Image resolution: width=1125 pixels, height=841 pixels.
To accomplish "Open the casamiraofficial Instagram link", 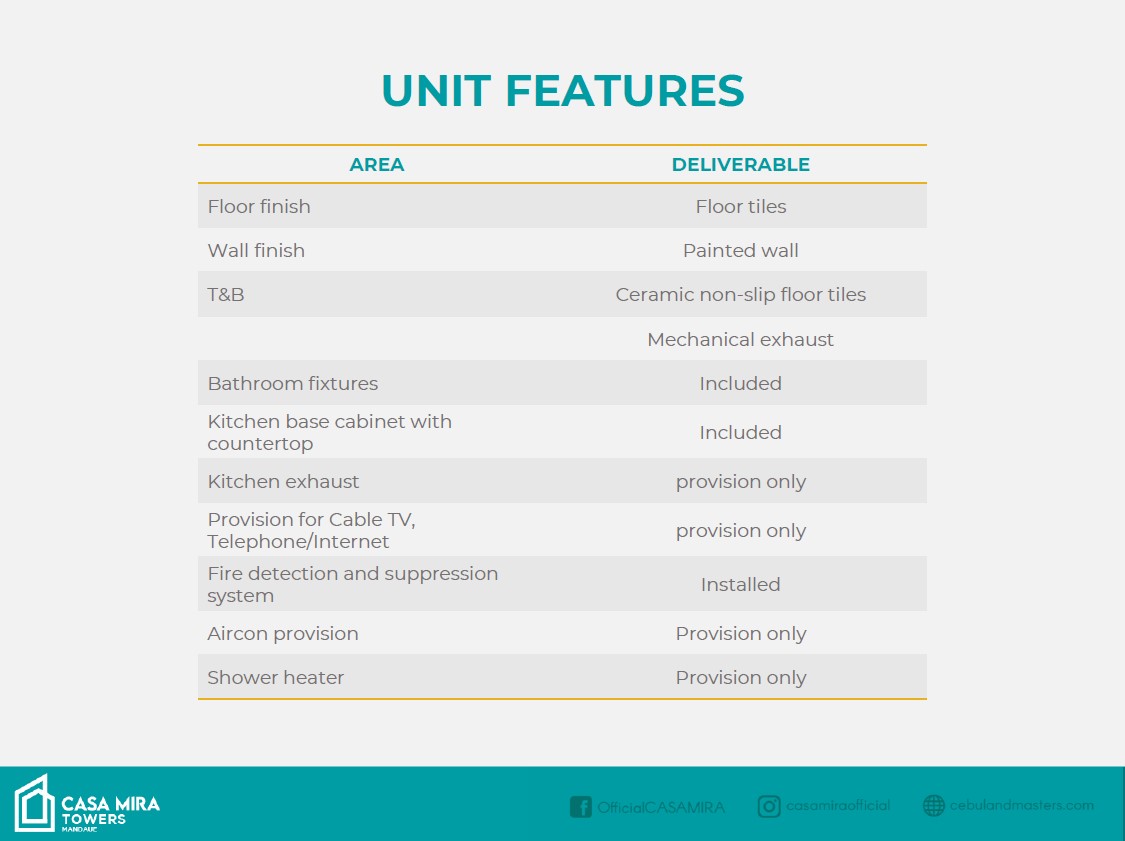I will point(838,806).
